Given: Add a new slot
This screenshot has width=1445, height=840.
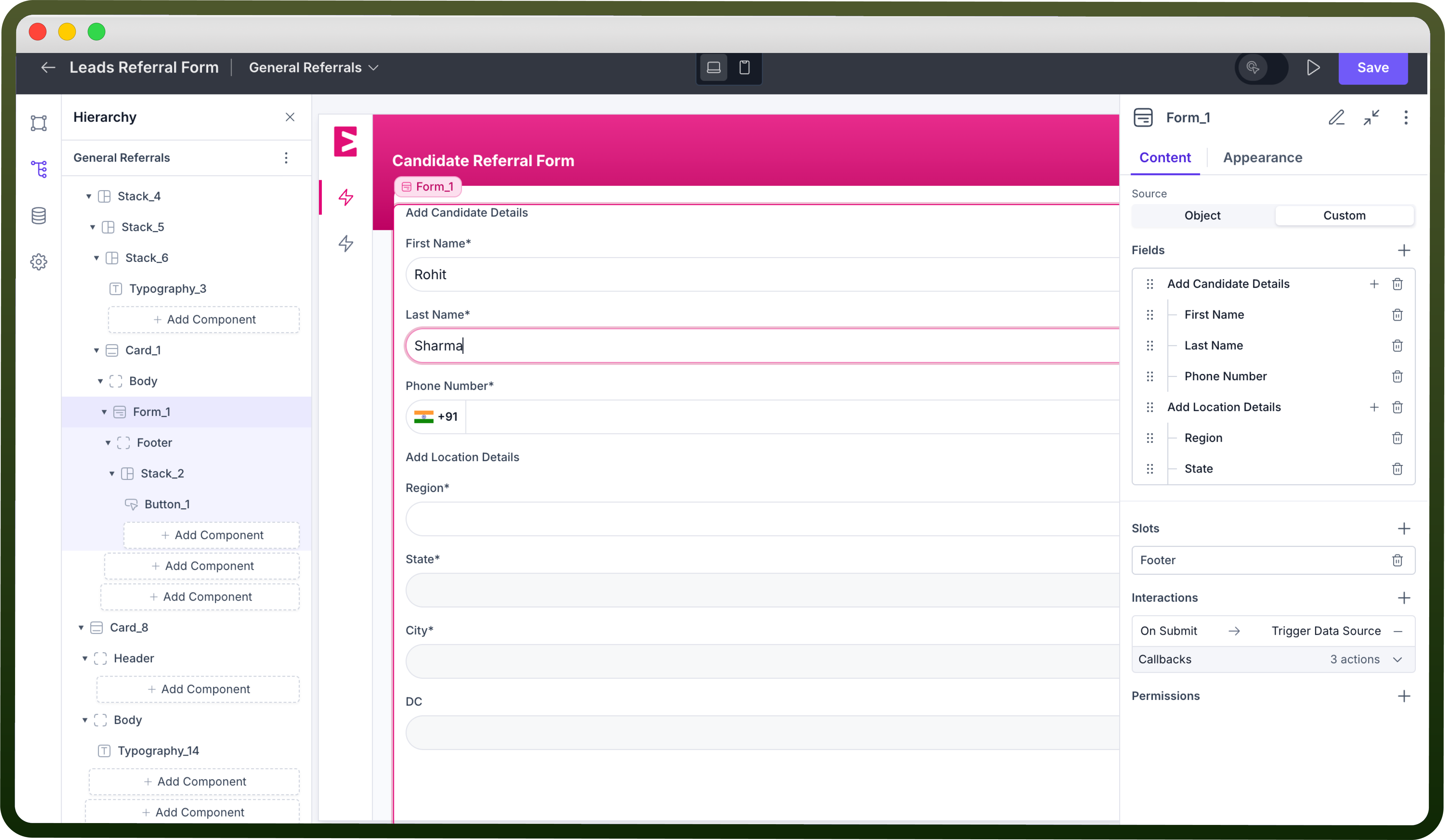Looking at the screenshot, I should [1404, 528].
